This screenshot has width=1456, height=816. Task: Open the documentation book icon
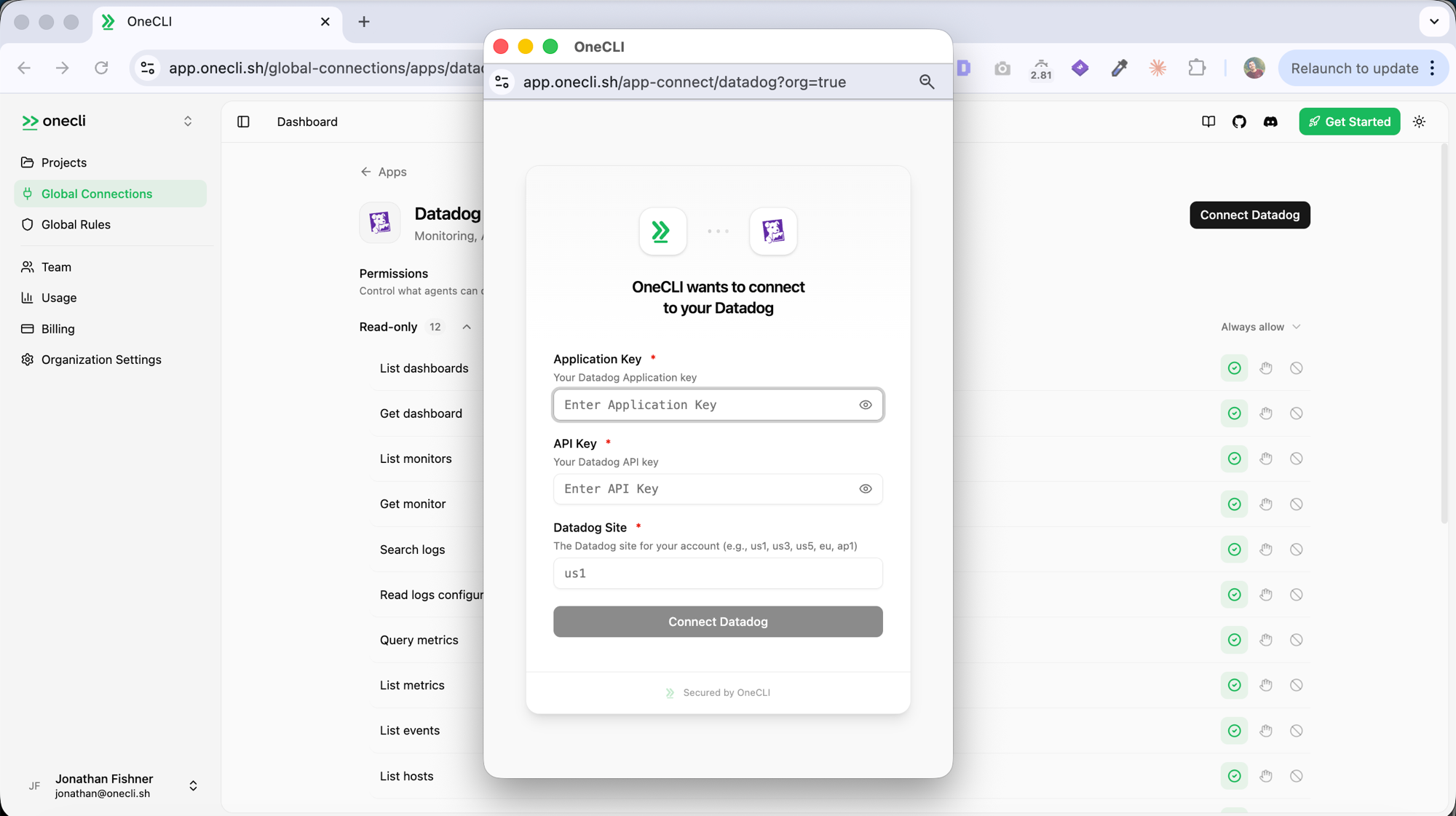(1208, 122)
